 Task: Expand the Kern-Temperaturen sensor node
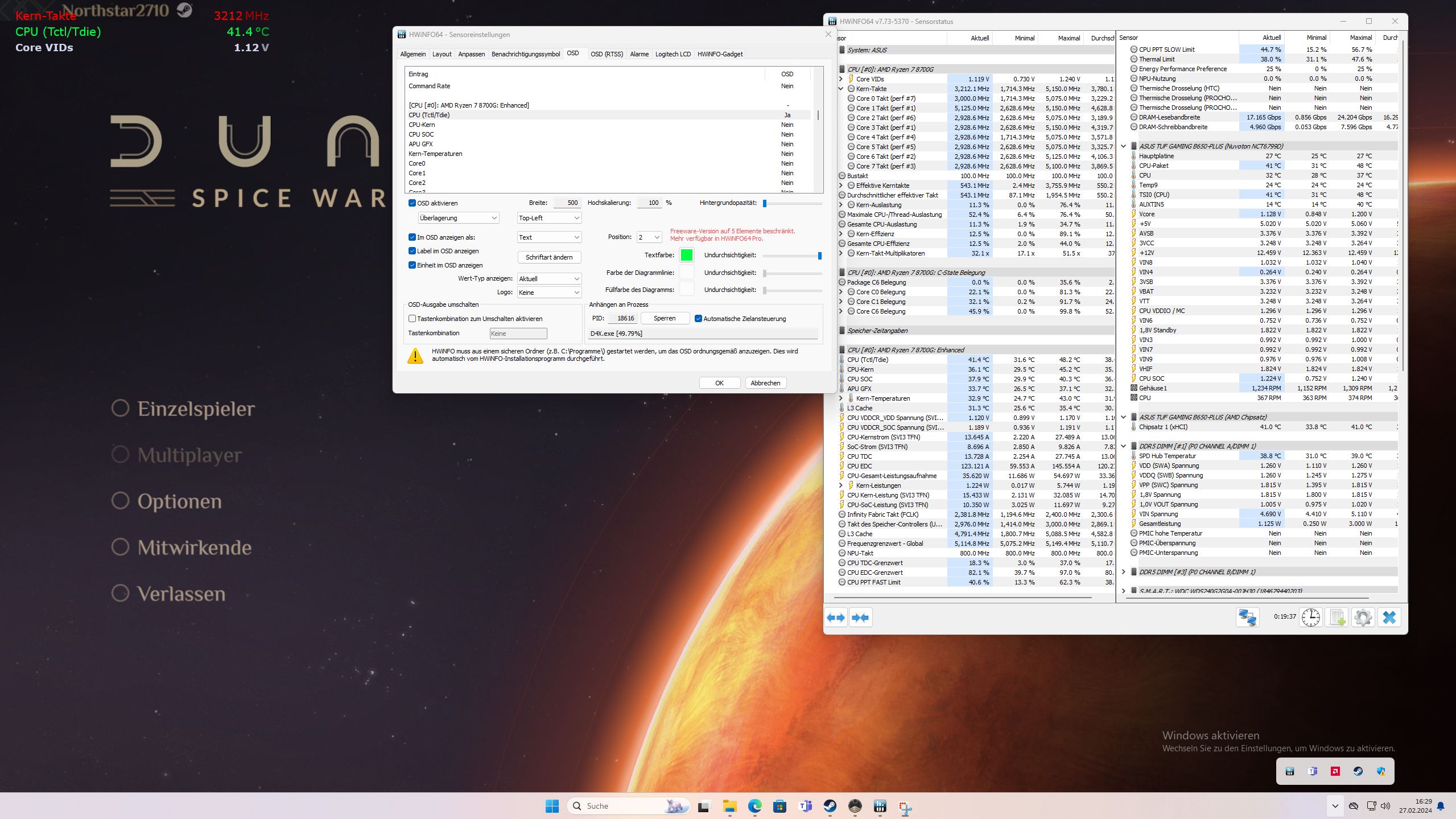coord(841,398)
